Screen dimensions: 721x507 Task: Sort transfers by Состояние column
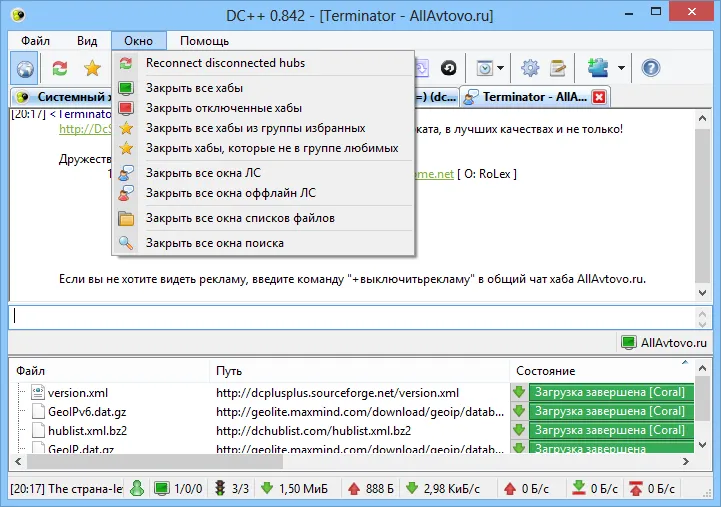pyautogui.click(x=602, y=371)
